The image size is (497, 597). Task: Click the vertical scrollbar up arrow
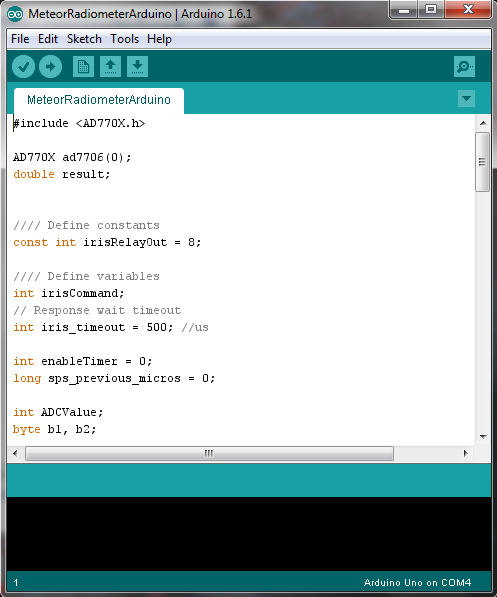[x=483, y=123]
